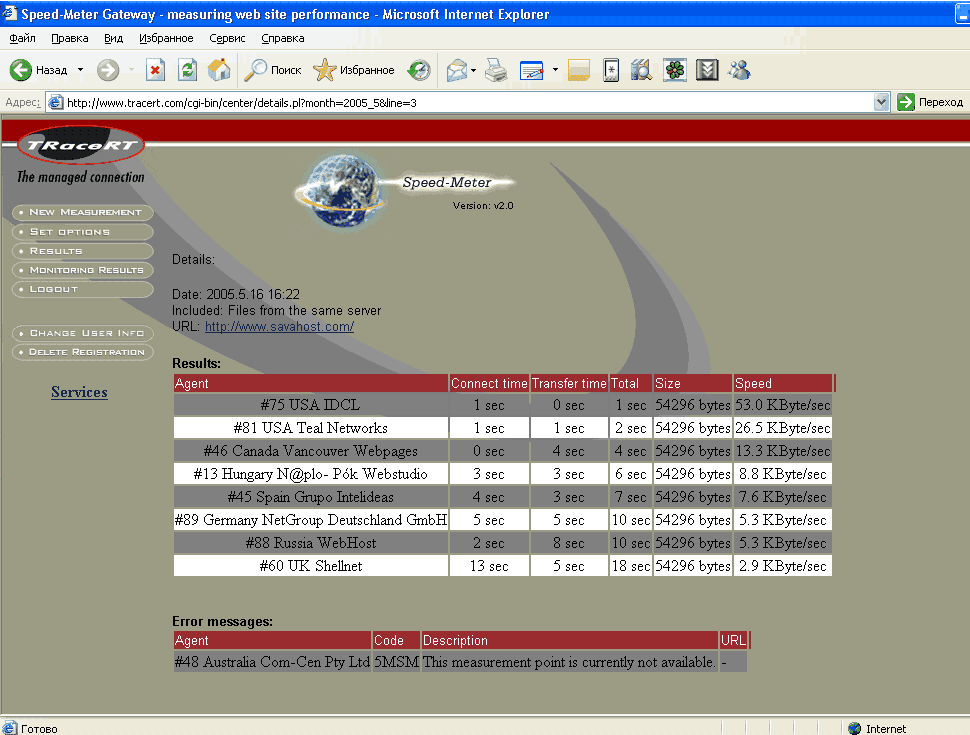970x735 pixels.
Task: Click #48 Australia Com-Cen Pty Ltd cell
Action: [x=272, y=662]
